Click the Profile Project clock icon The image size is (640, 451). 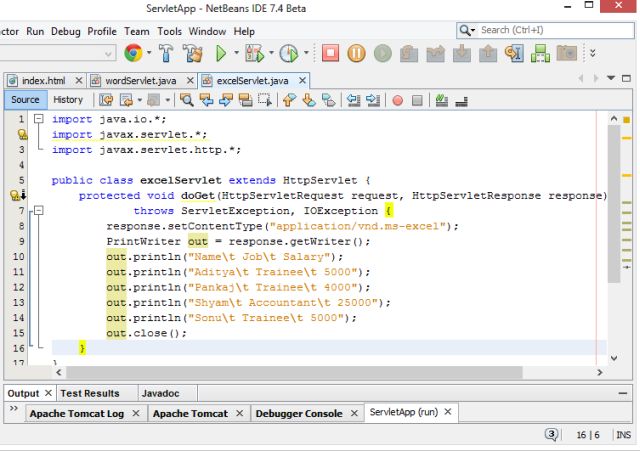pyautogui.click(x=289, y=53)
